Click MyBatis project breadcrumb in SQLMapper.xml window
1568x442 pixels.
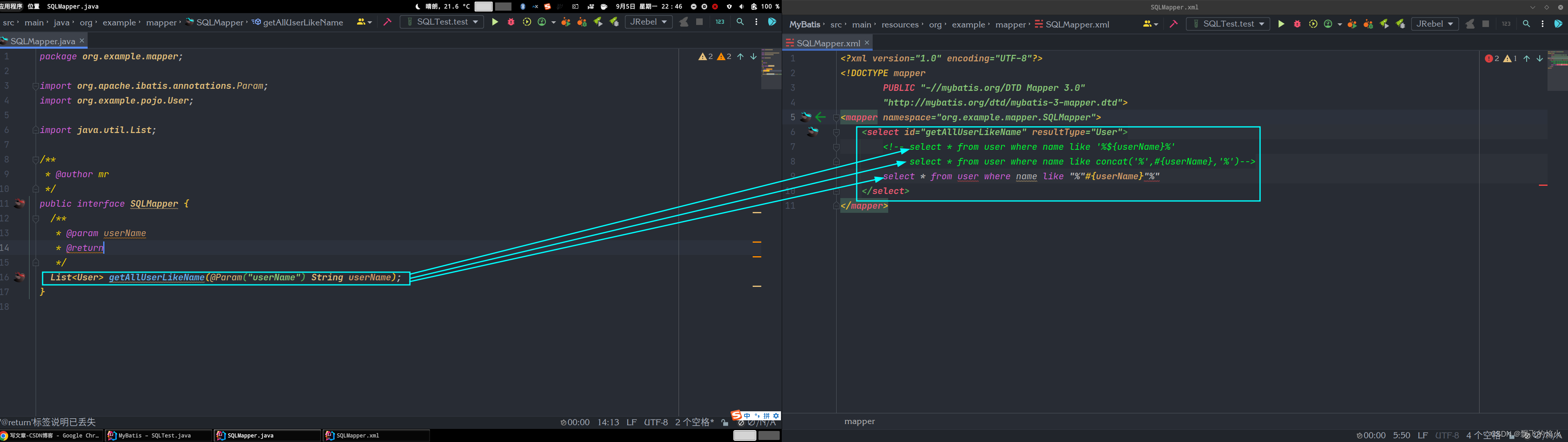805,24
